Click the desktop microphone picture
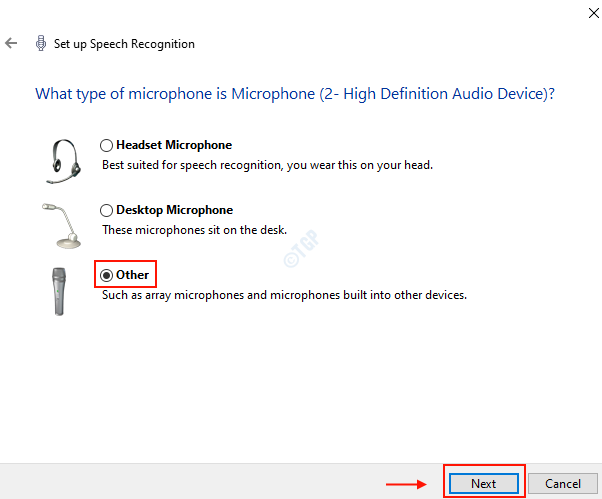 62,226
